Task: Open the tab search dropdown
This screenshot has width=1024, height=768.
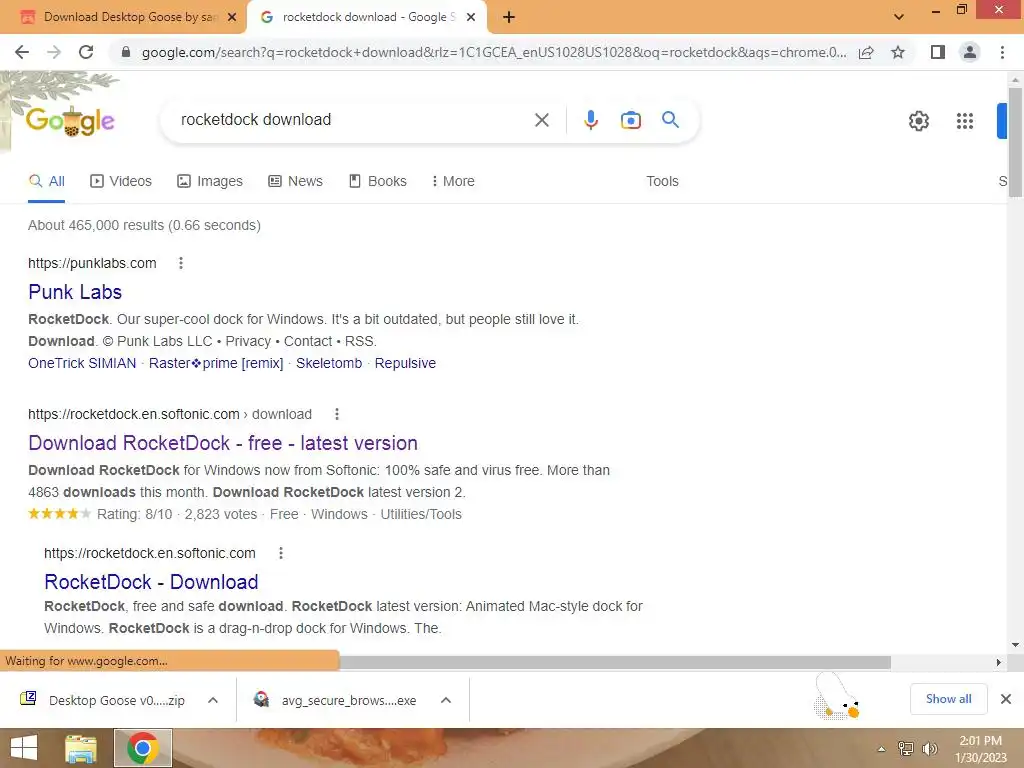Action: click(899, 17)
